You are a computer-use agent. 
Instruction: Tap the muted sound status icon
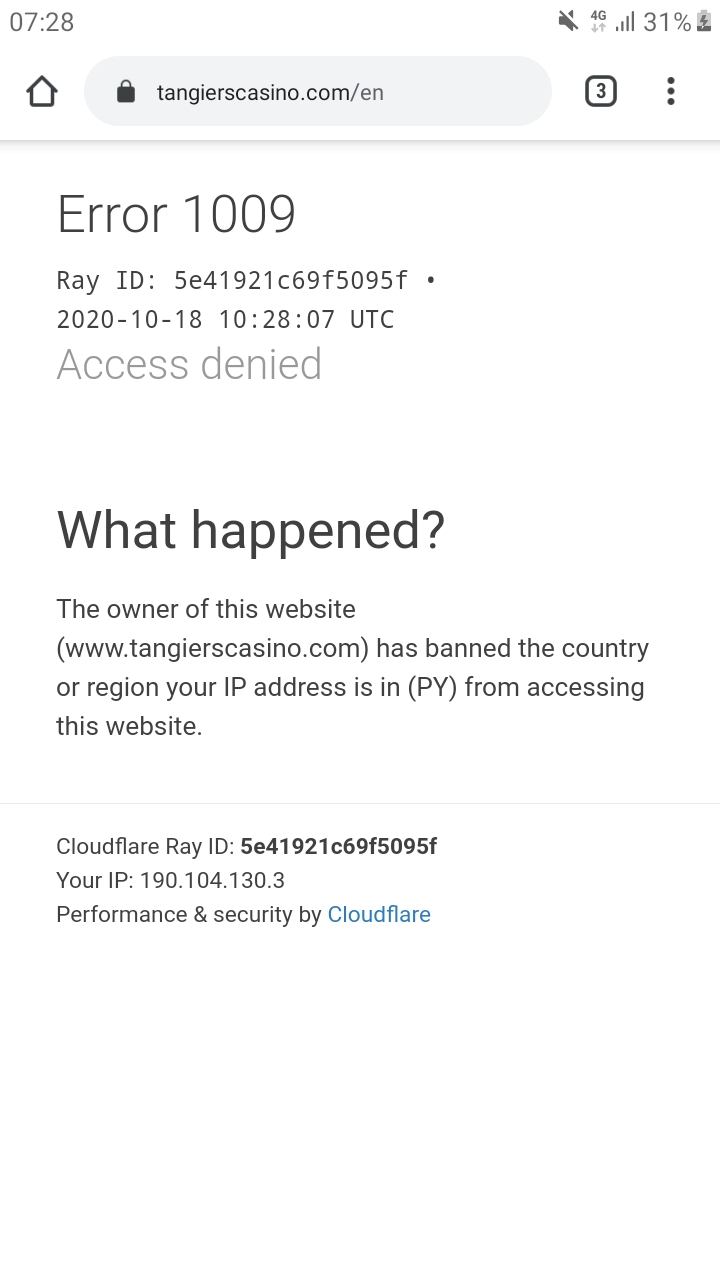tap(568, 21)
